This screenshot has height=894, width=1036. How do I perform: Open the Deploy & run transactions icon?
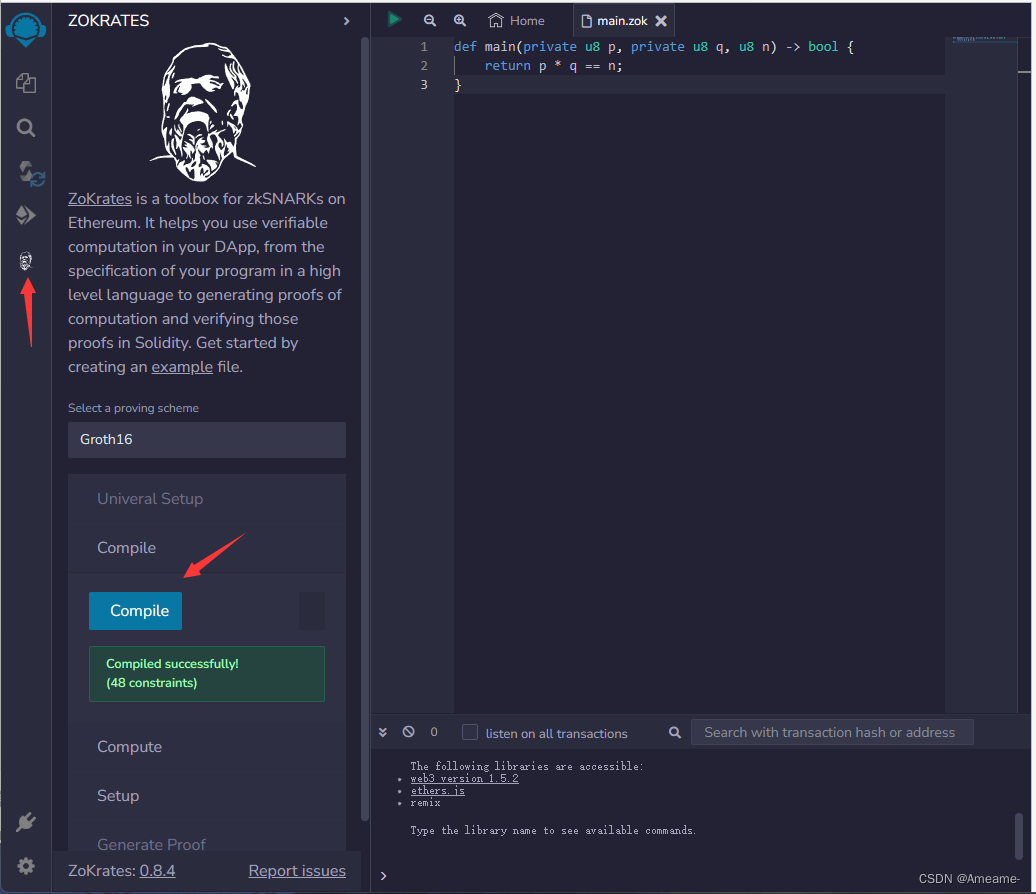[x=26, y=215]
